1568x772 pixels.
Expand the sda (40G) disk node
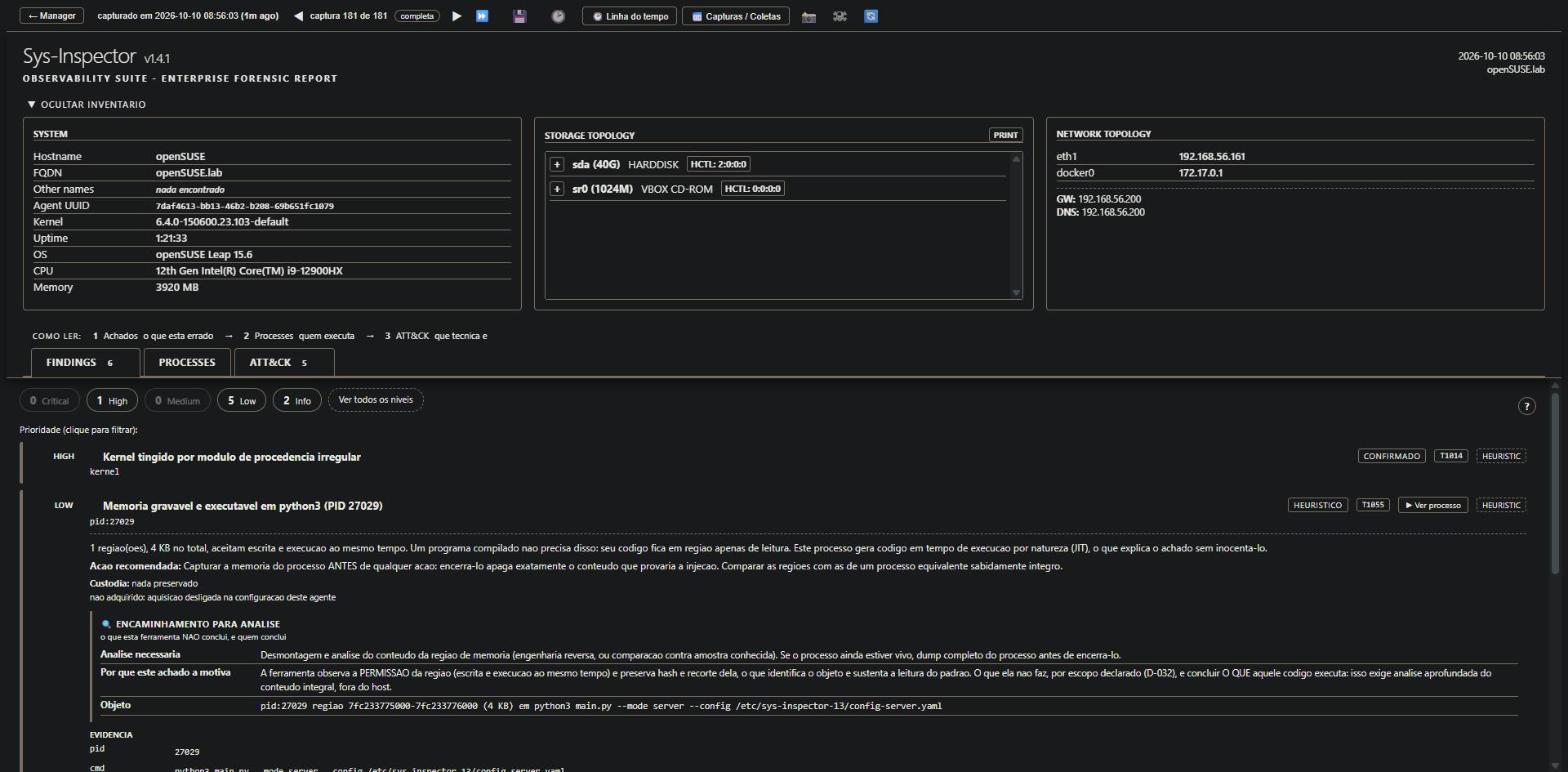557,164
